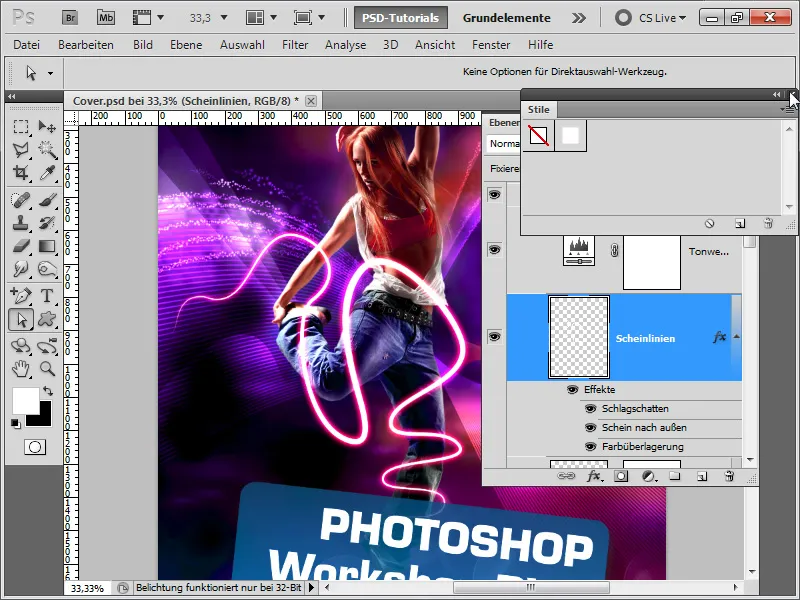The width and height of the screenshot is (800, 600).
Task: Toggle the mask link on the Tonwert layer
Action: (614, 251)
